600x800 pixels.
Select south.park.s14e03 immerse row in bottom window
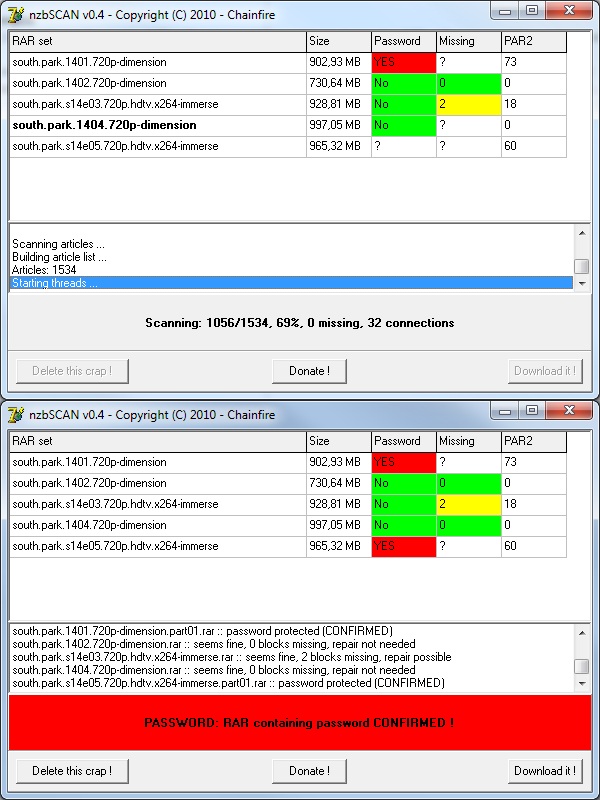point(288,504)
